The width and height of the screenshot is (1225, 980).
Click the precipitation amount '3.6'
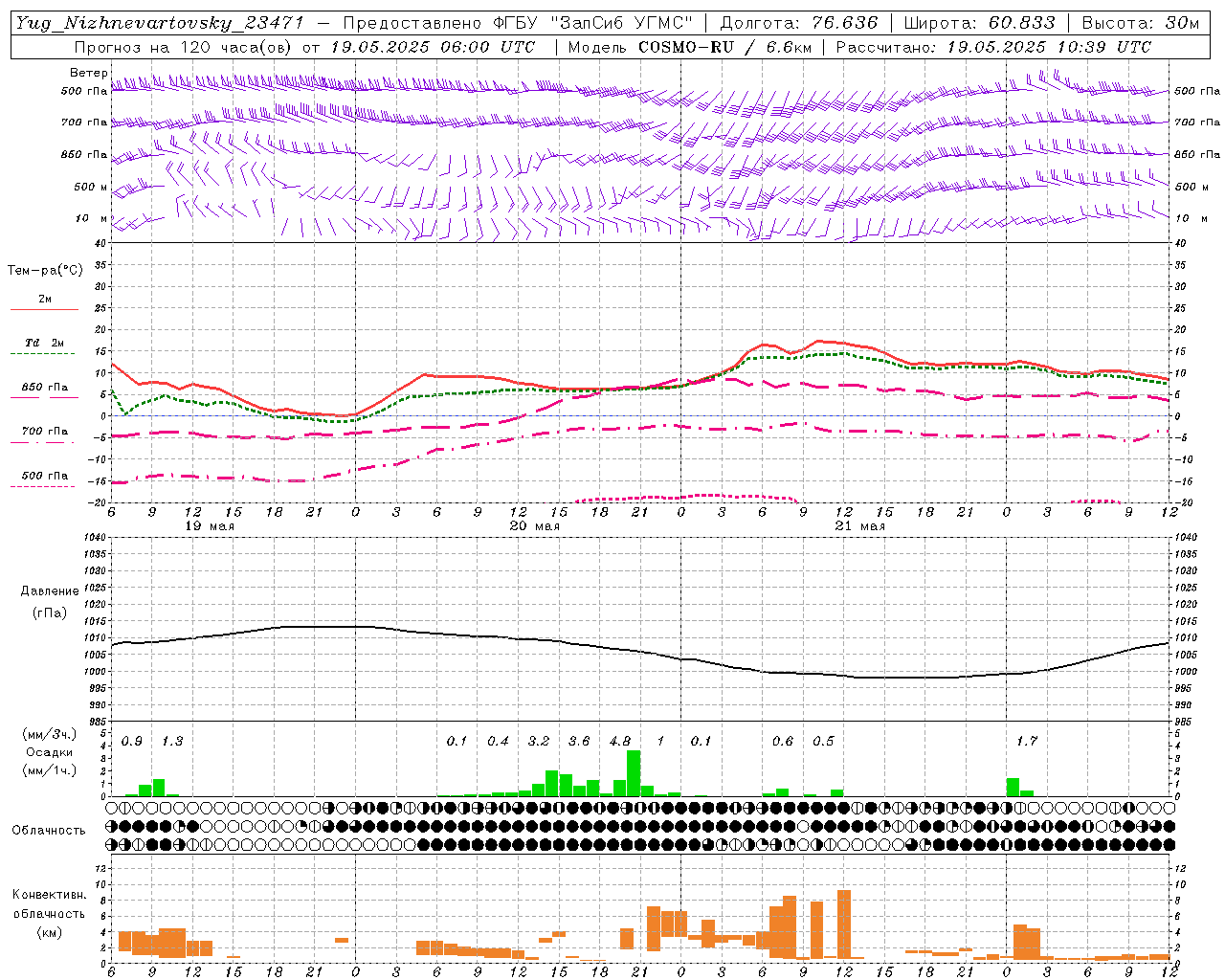[x=579, y=742]
